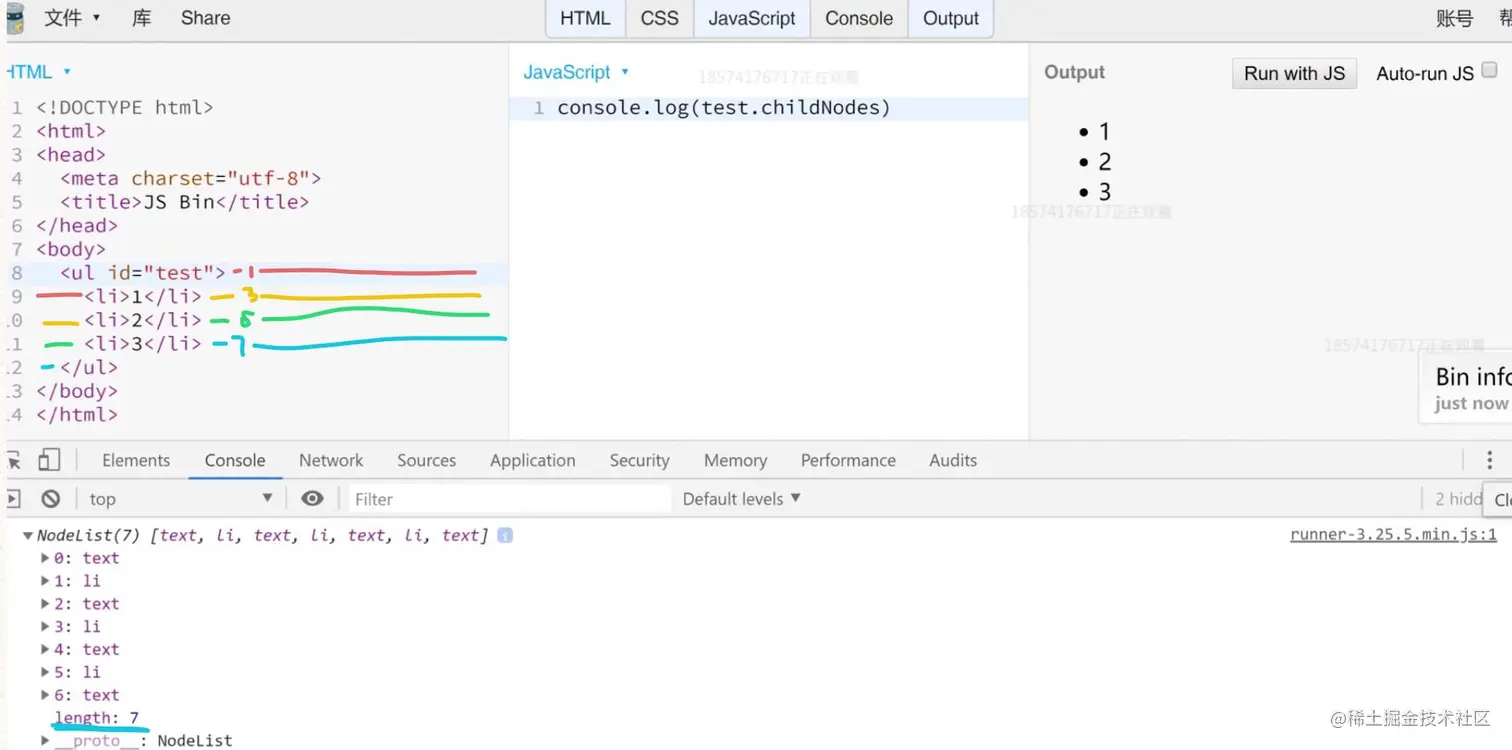Toggle the live expression eye icon
Screen dimensions: 1512x750
click(312, 498)
